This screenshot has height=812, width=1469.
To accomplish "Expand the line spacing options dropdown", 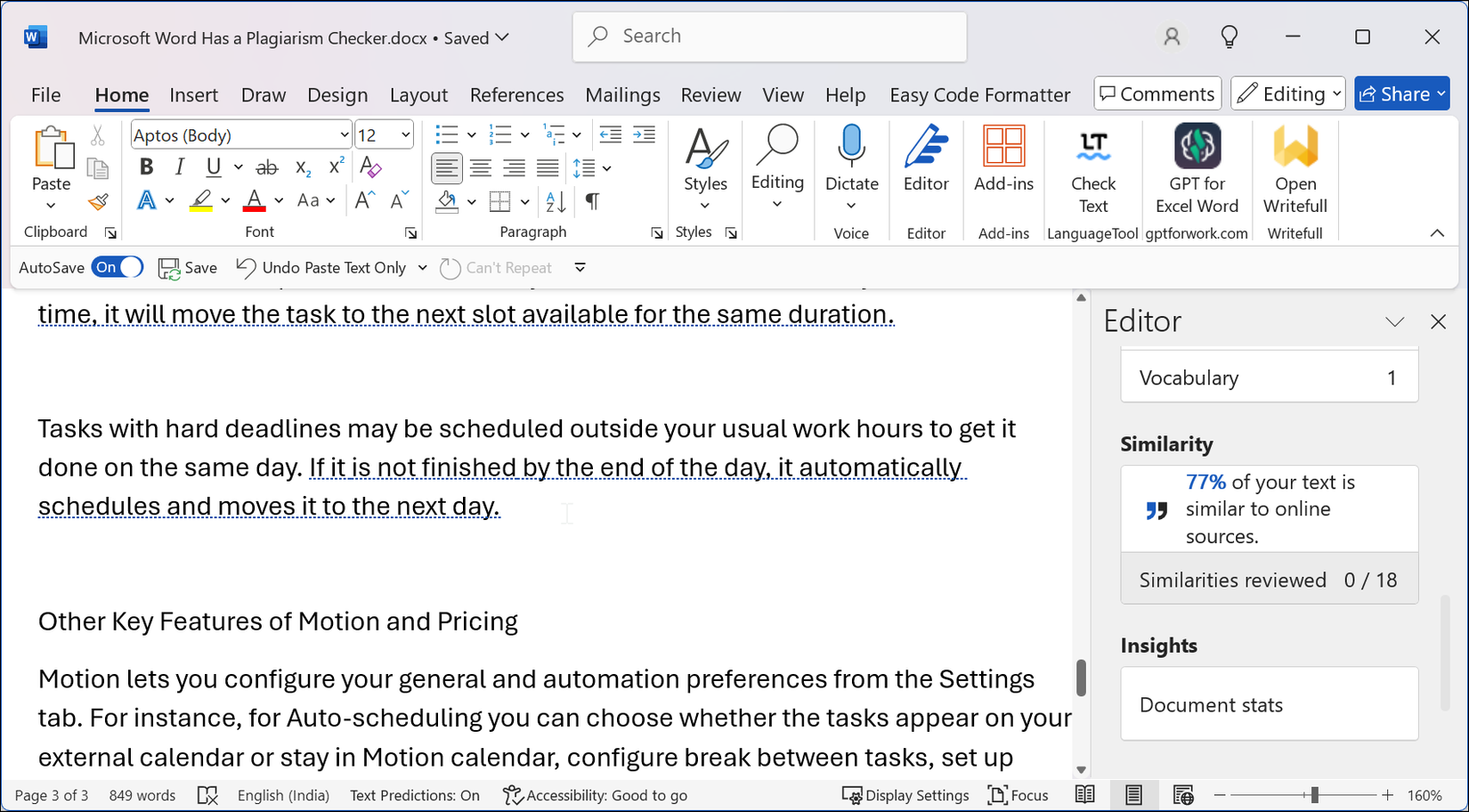I will [605, 167].
